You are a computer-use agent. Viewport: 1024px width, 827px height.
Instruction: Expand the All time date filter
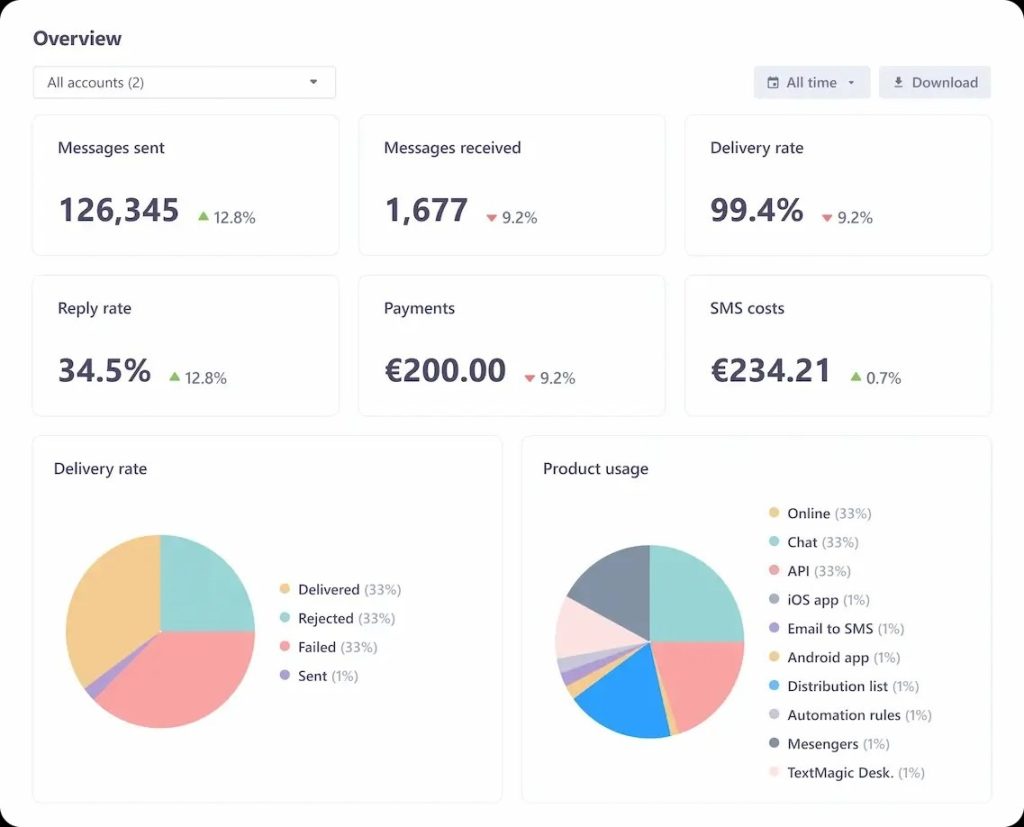(811, 83)
